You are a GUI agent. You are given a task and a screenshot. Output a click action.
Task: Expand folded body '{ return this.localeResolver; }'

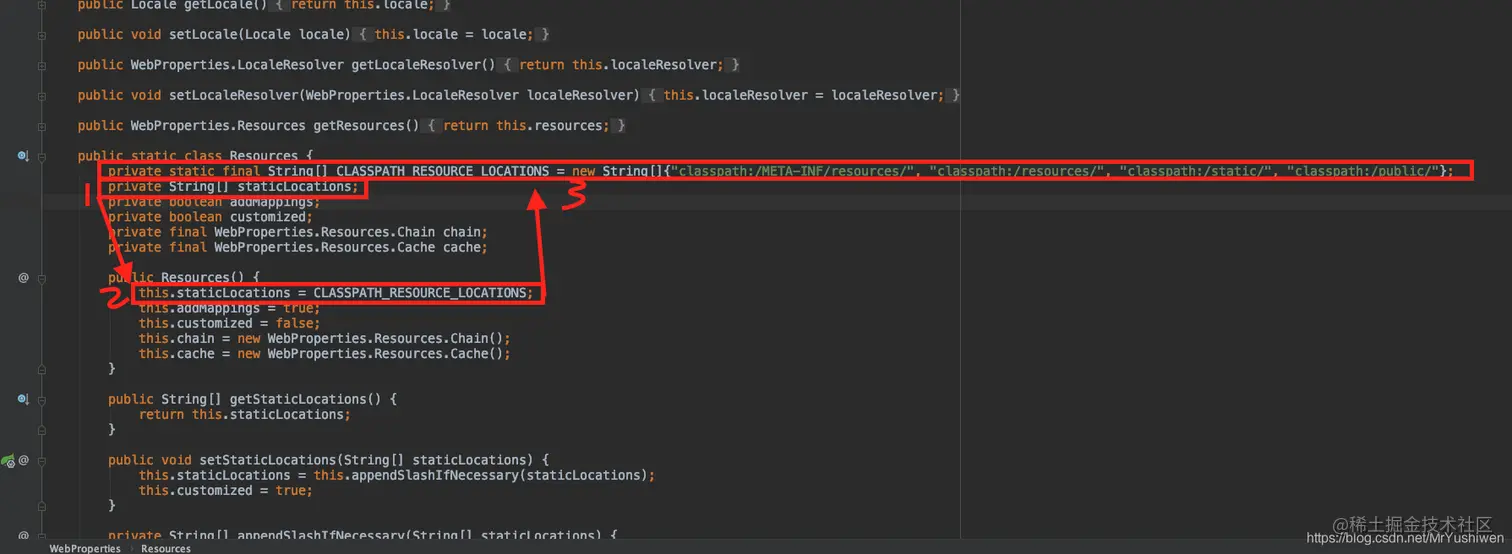tap(622, 65)
